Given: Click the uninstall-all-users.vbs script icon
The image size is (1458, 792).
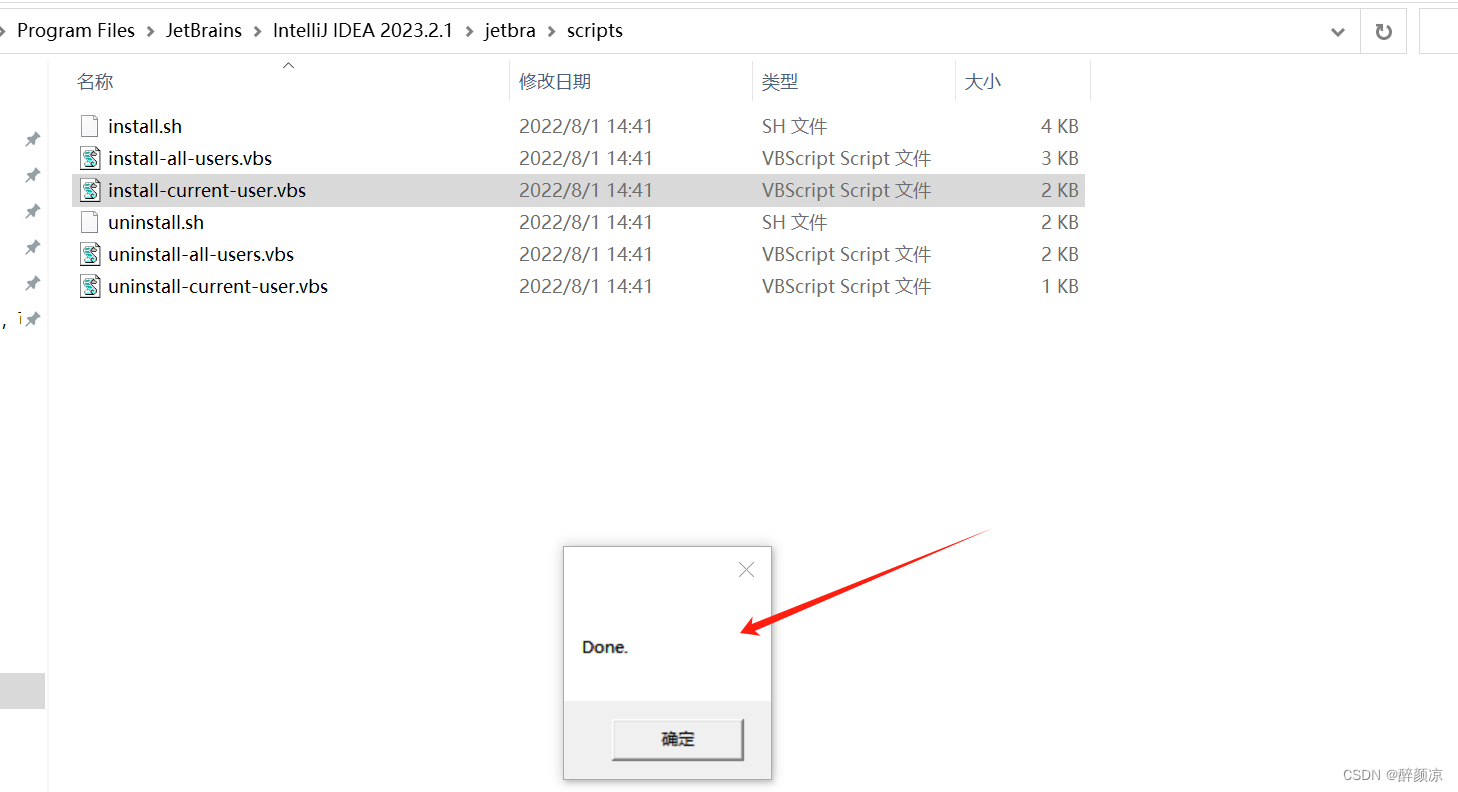Looking at the screenshot, I should 90,254.
